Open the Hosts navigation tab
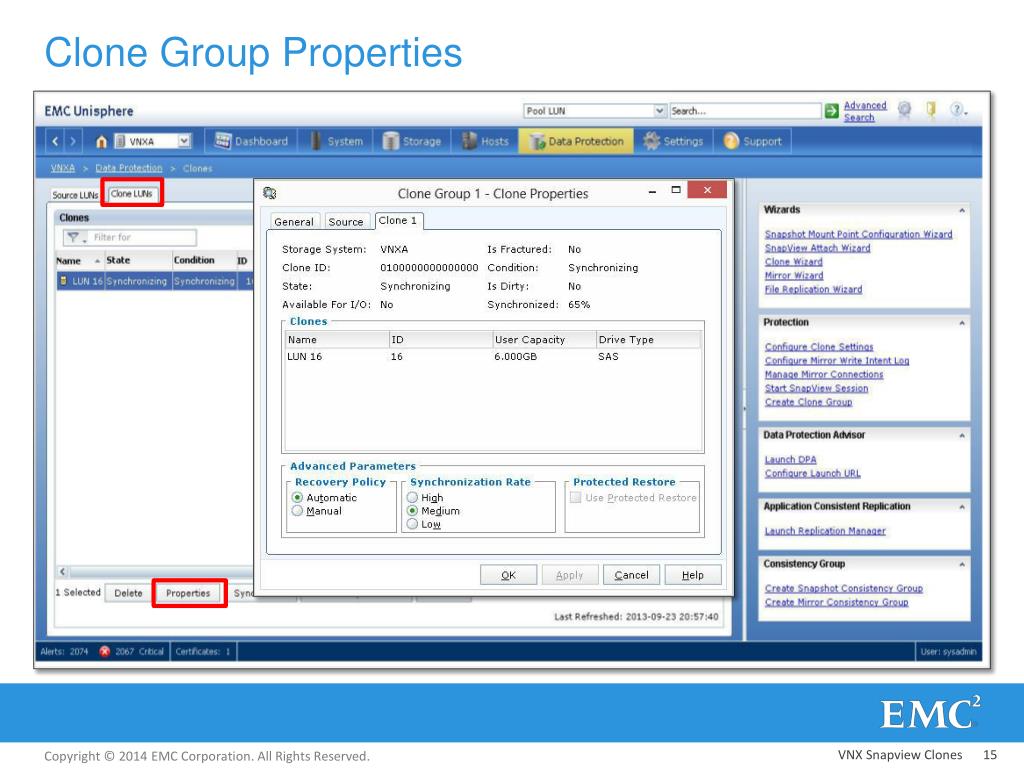This screenshot has height=768, width=1024. (485, 141)
